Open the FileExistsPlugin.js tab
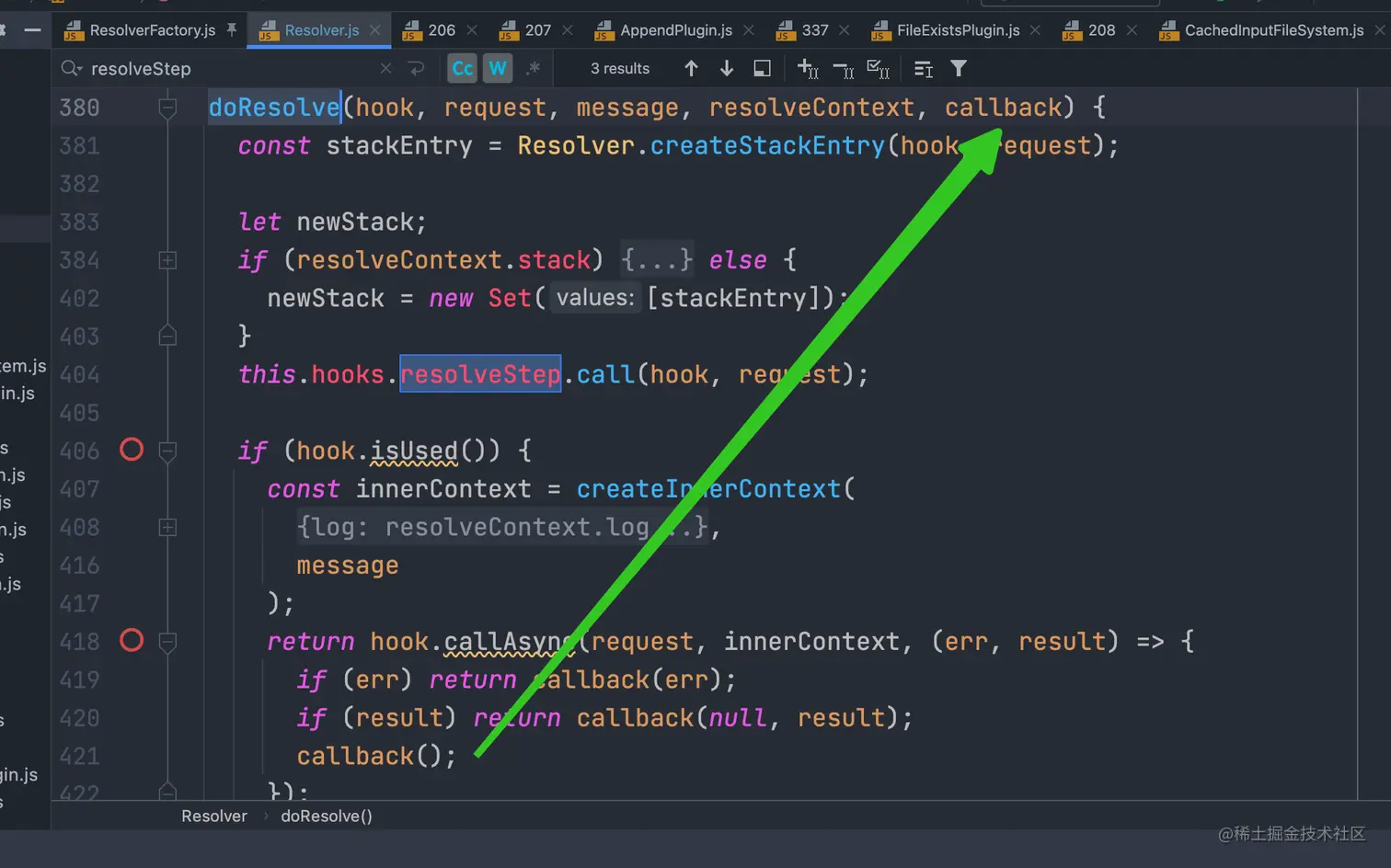Screen dimensions: 1391x868 tap(957, 30)
